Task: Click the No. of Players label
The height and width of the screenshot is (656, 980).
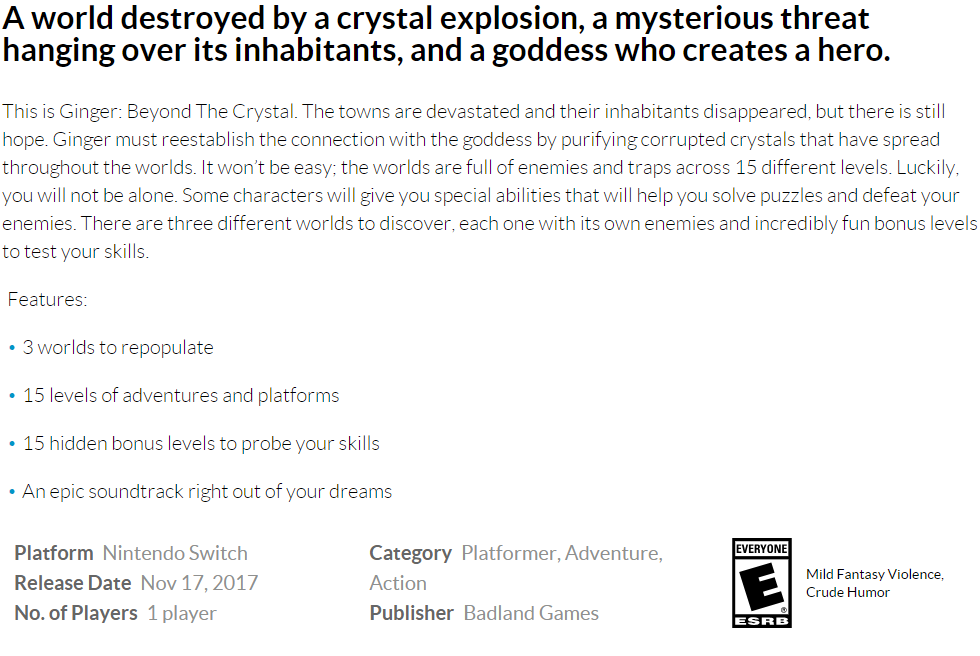Action: pos(76,613)
